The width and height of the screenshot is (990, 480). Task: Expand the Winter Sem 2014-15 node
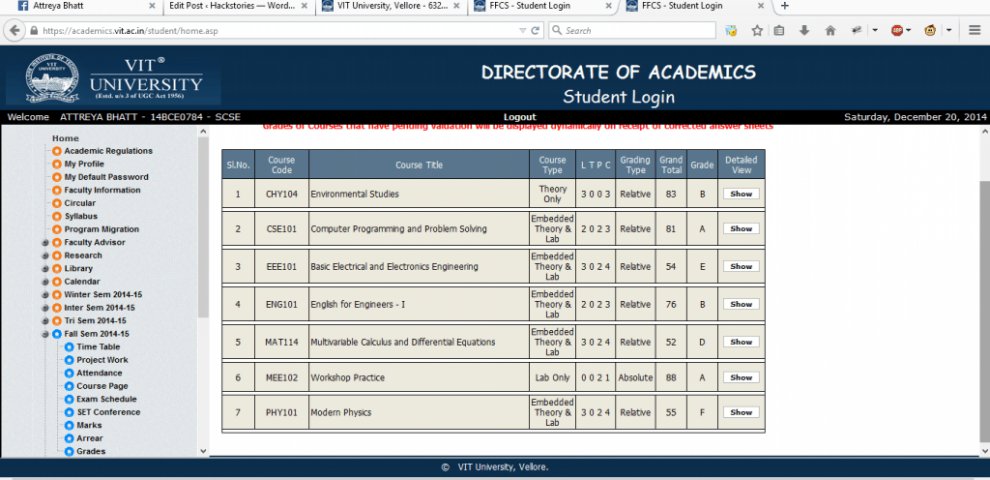(45, 295)
